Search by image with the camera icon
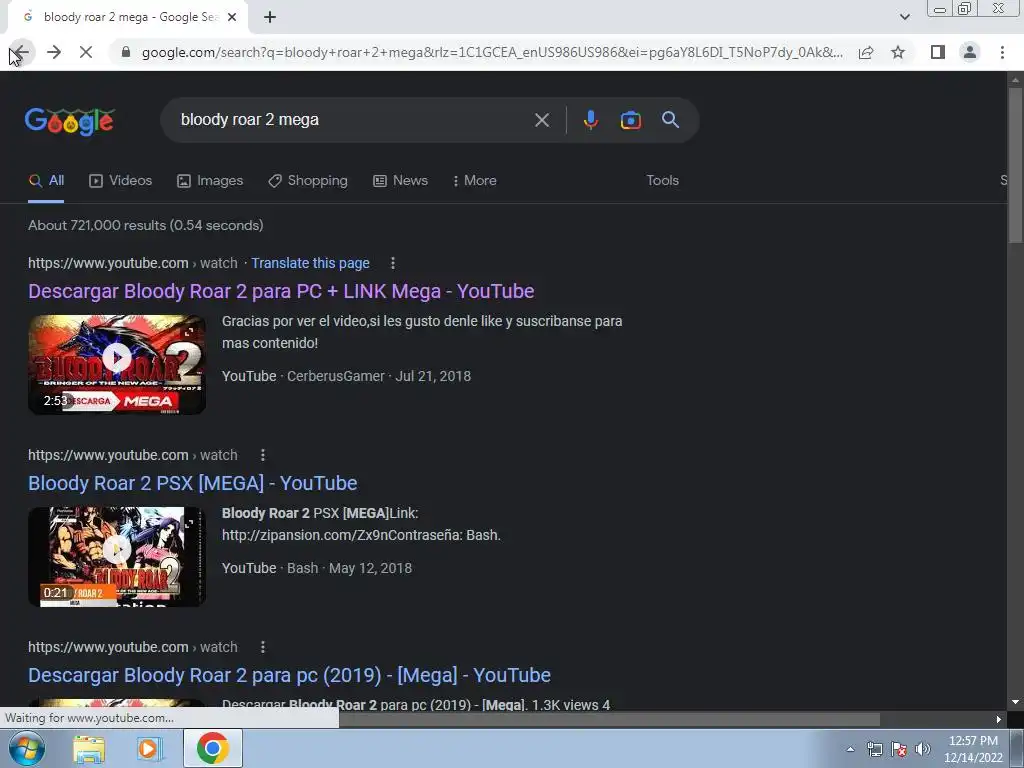Viewport: 1024px width, 768px height. tap(630, 120)
